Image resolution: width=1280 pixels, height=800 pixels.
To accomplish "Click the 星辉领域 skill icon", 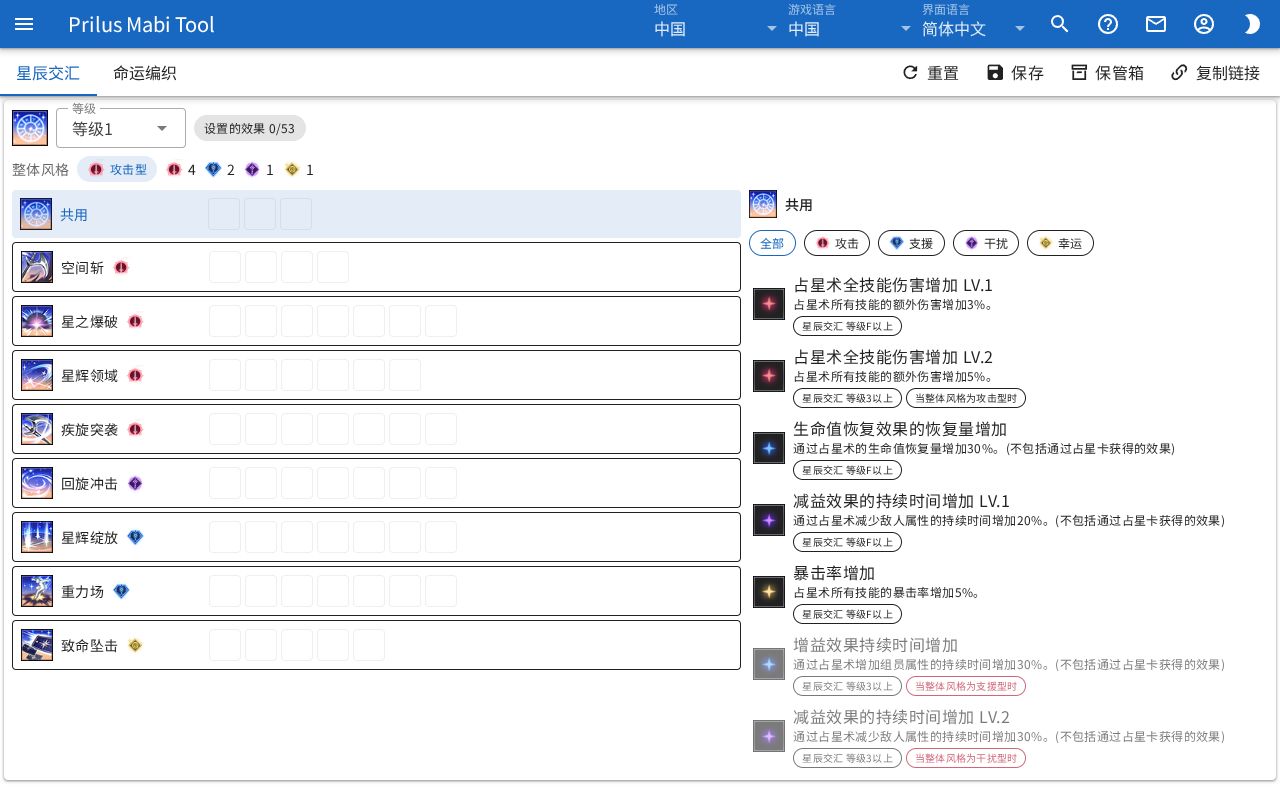I will tap(37, 376).
